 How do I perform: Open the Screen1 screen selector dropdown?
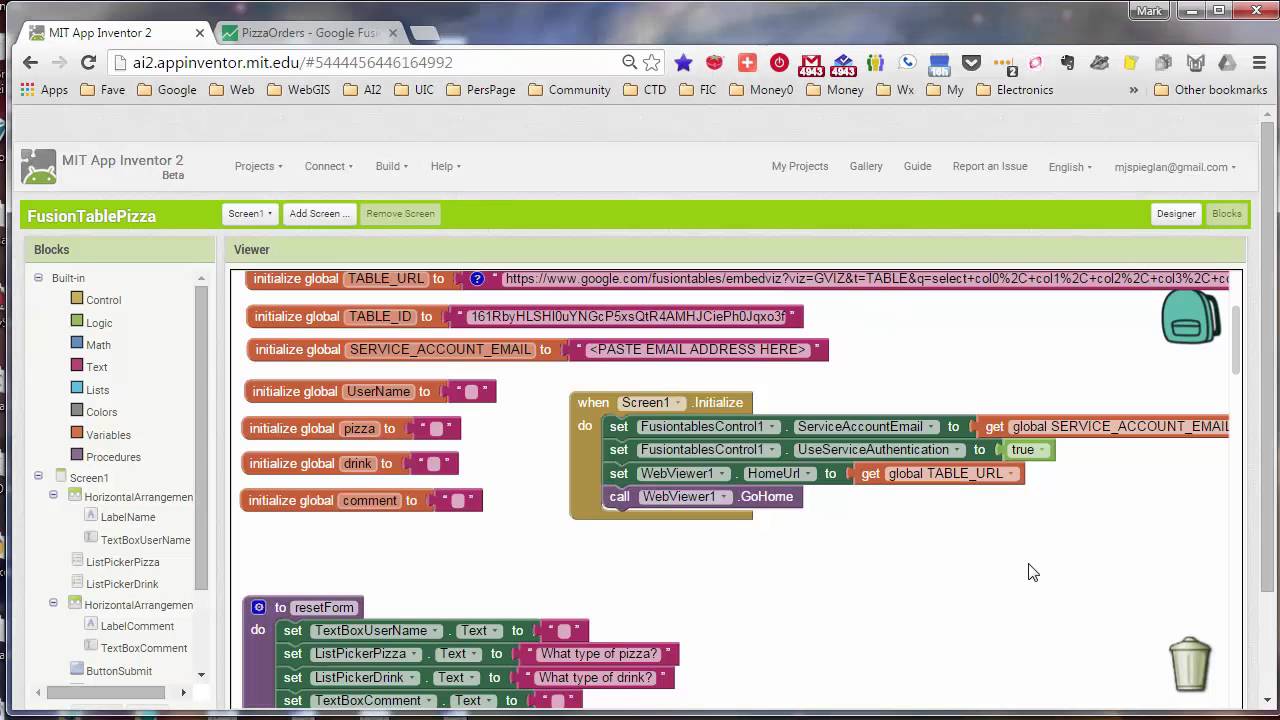pyautogui.click(x=250, y=214)
